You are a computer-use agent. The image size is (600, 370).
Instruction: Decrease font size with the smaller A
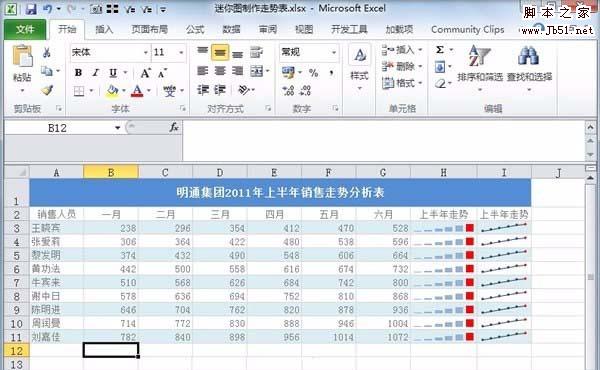pyautogui.click(x=162, y=73)
